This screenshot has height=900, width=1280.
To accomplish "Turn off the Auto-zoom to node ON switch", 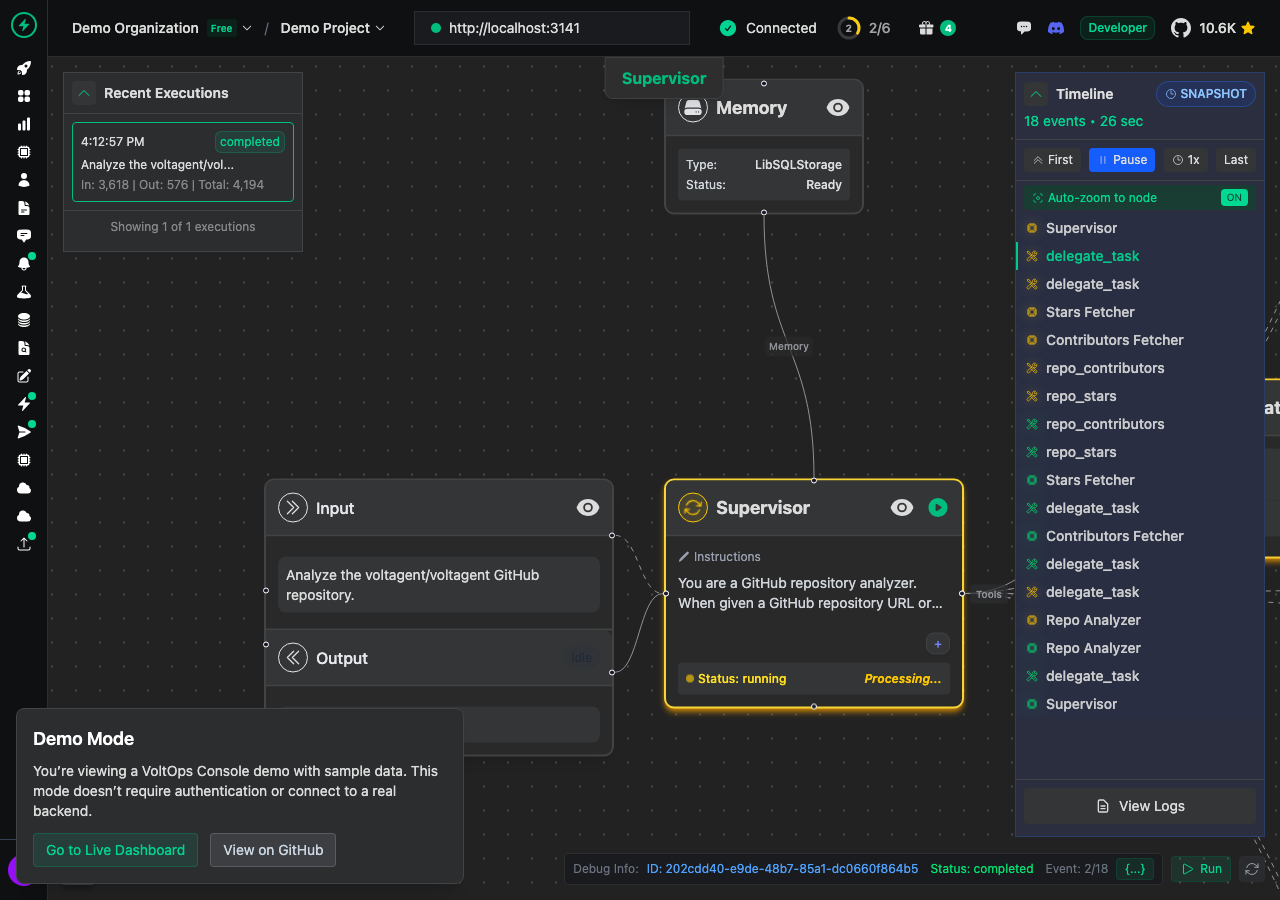I will (1234, 198).
